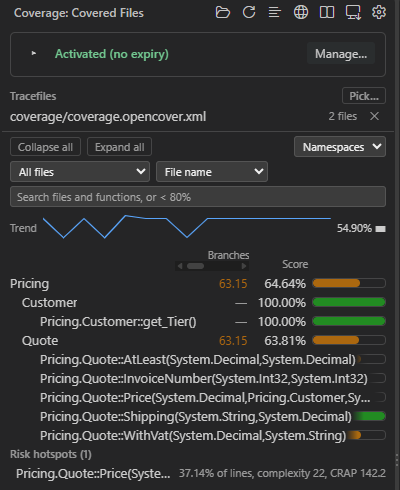Click the Risk hotspots (1) heading
This screenshot has width=400, height=490.
(51, 454)
